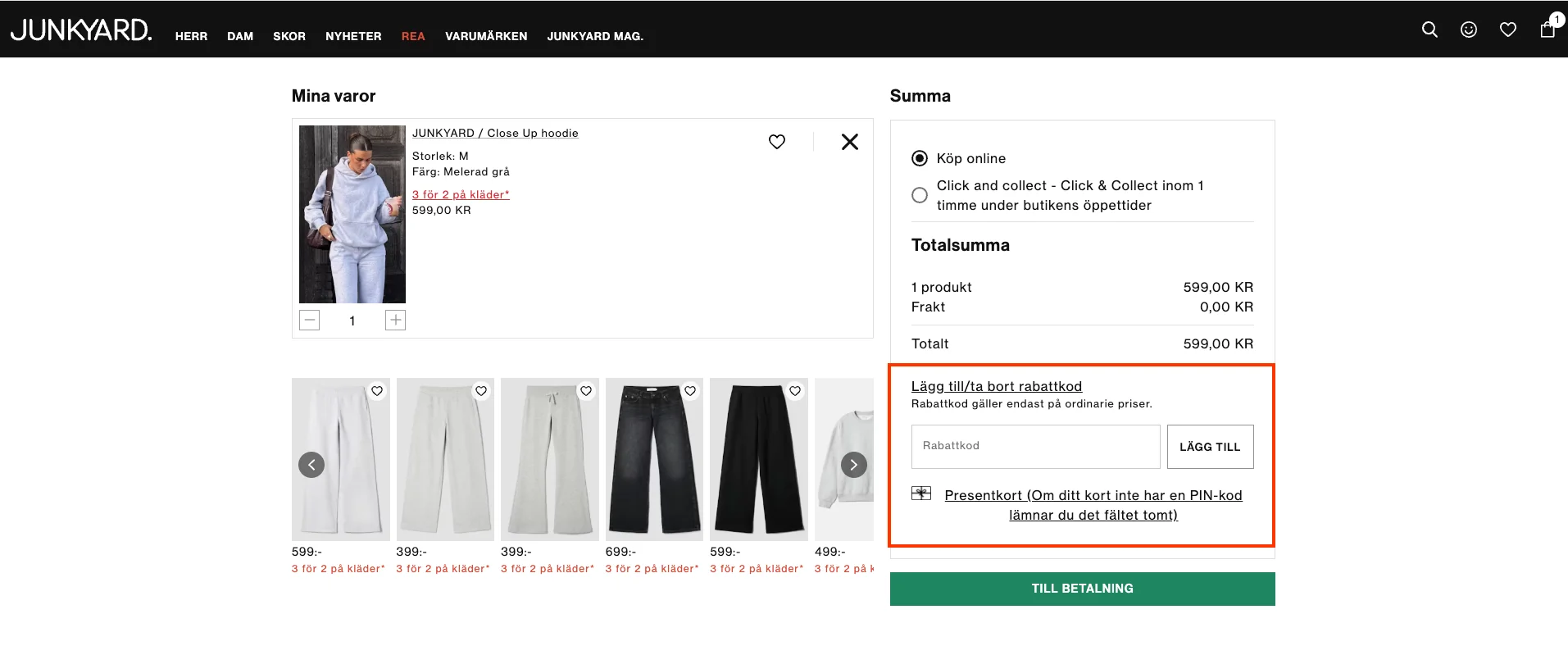Image resolution: width=1568 pixels, height=655 pixels.
Task: Focus the Rabattkod input field
Action: [x=1035, y=447]
